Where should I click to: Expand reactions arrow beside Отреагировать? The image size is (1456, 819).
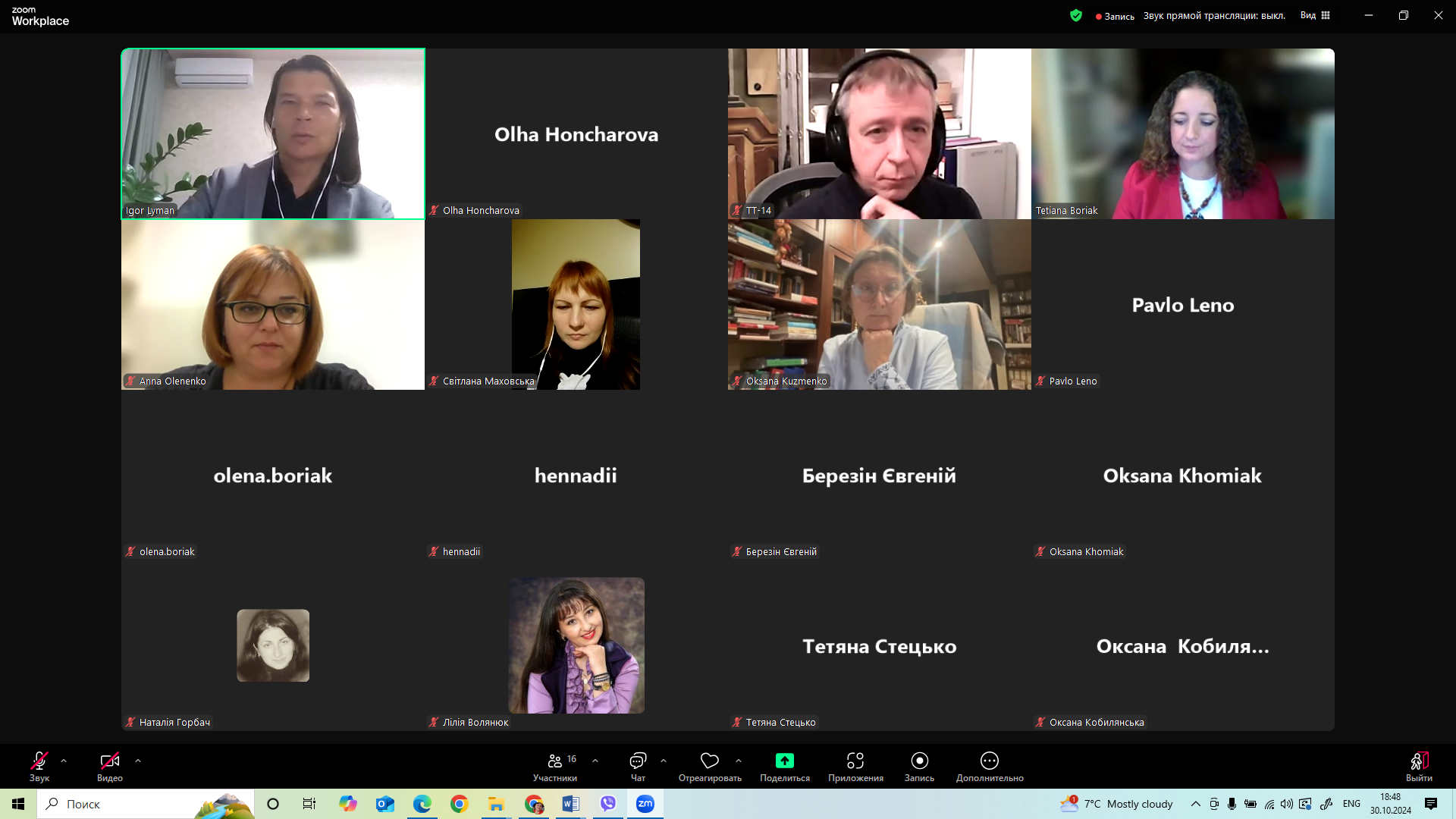pyautogui.click(x=739, y=761)
